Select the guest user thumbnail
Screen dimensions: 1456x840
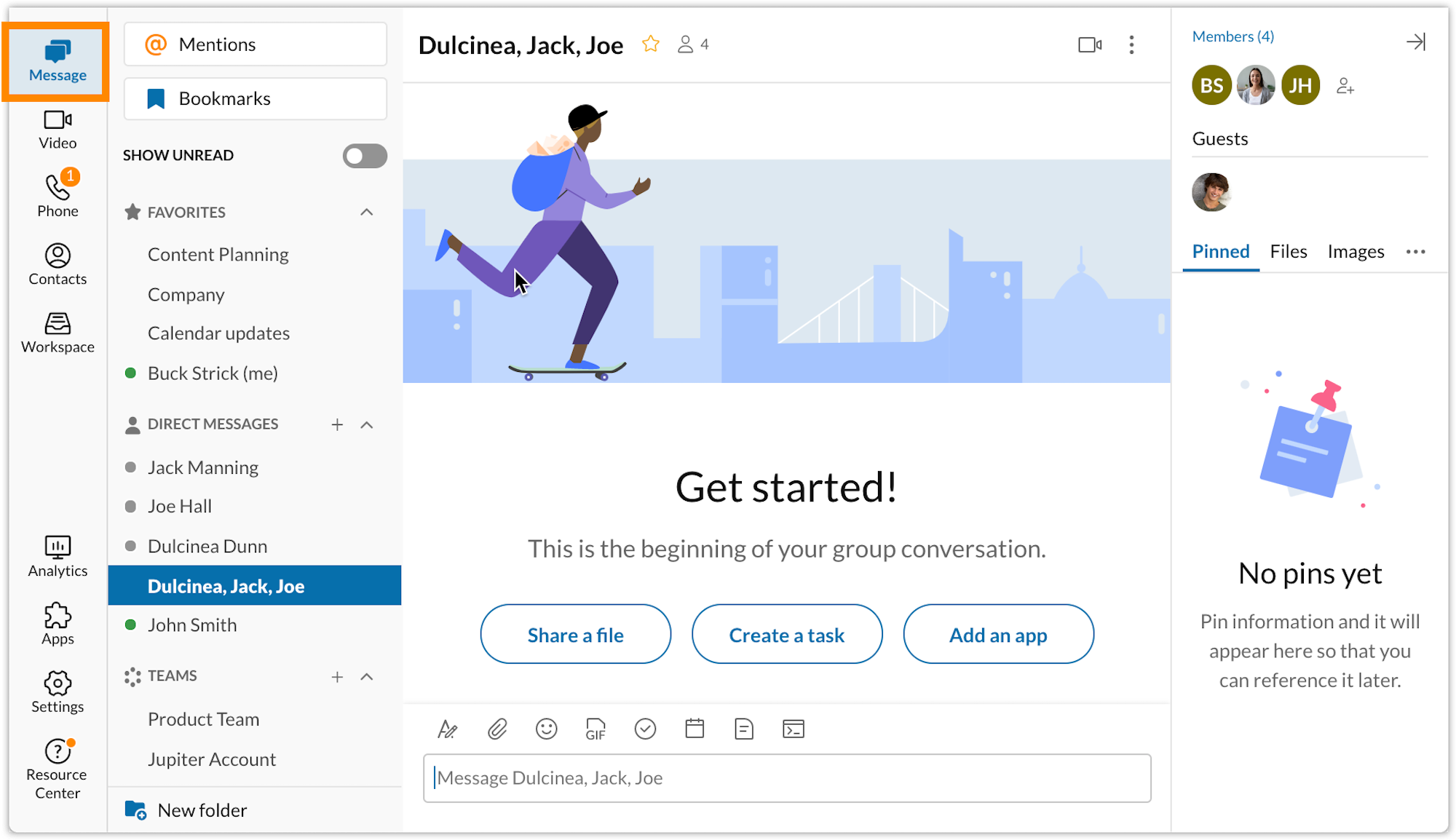click(1211, 190)
